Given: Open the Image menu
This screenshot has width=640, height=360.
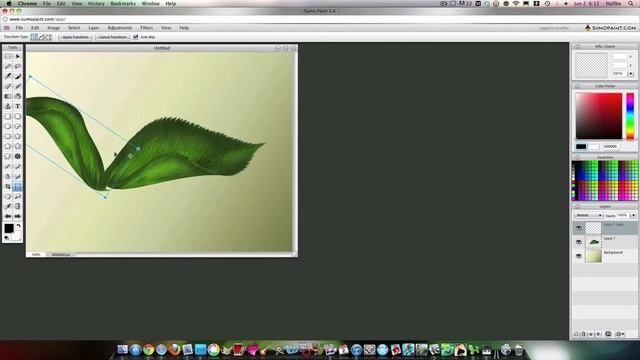Looking at the screenshot, I should click(x=53, y=28).
